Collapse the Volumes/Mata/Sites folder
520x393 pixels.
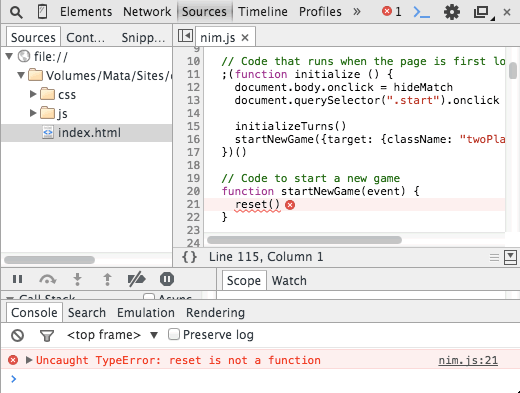[x=21, y=75]
